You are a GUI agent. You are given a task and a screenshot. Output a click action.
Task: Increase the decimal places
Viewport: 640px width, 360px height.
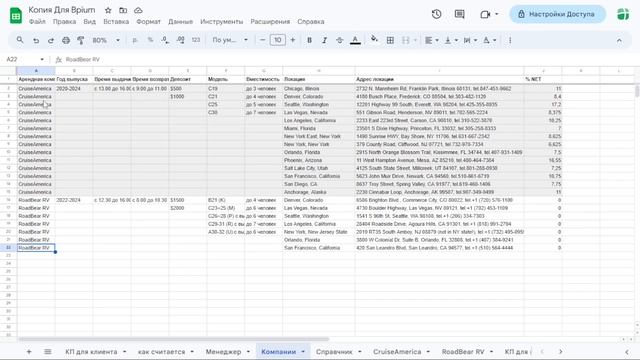point(180,40)
